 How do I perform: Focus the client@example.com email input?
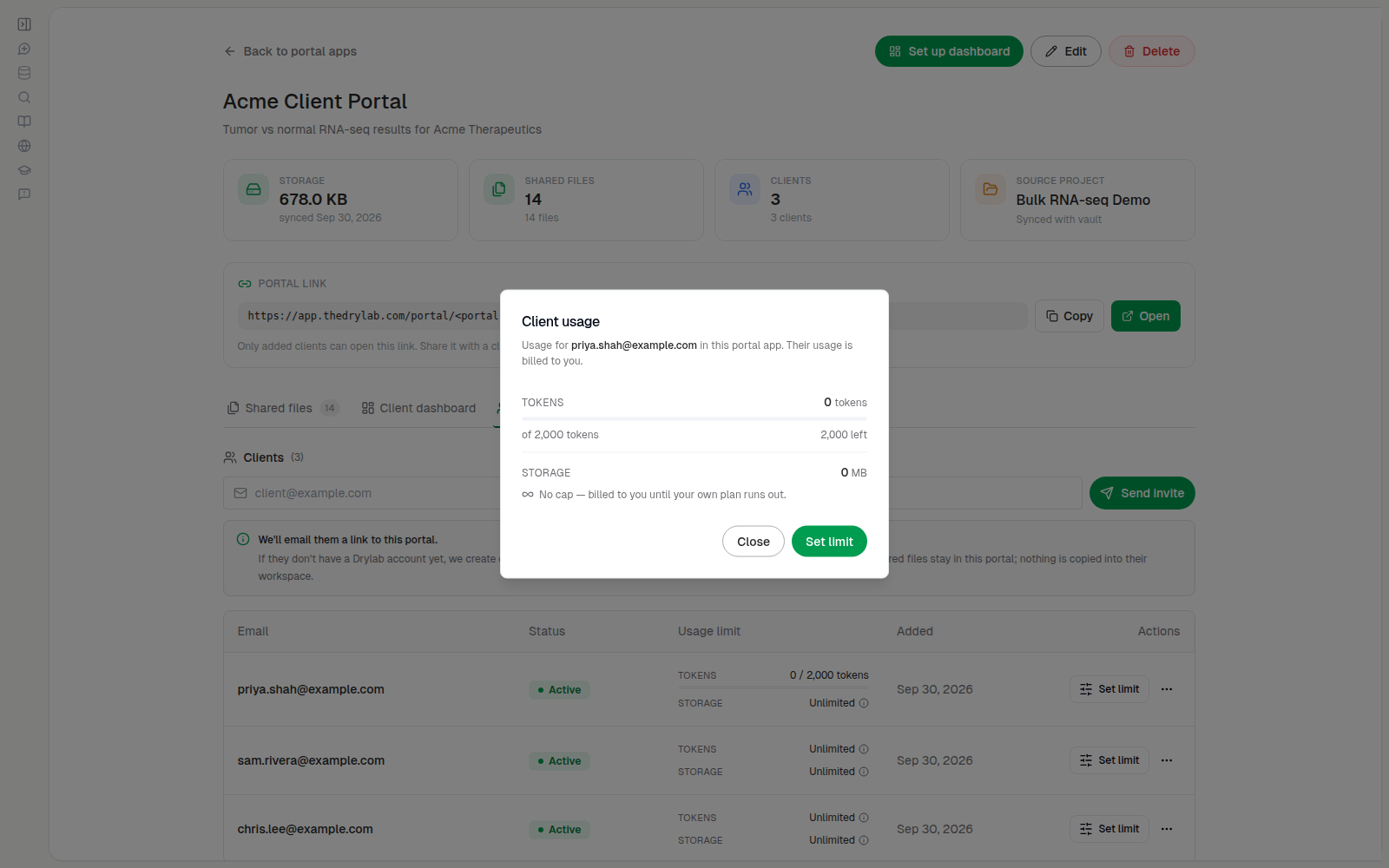(652, 493)
